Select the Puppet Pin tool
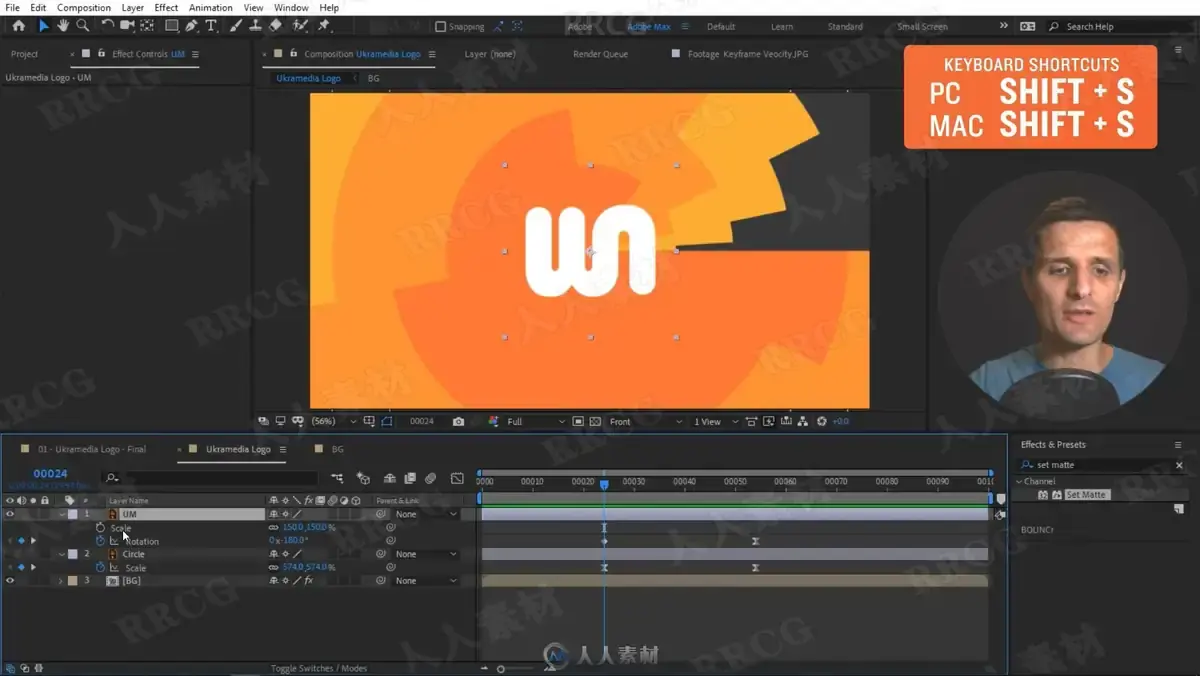 [x=323, y=26]
